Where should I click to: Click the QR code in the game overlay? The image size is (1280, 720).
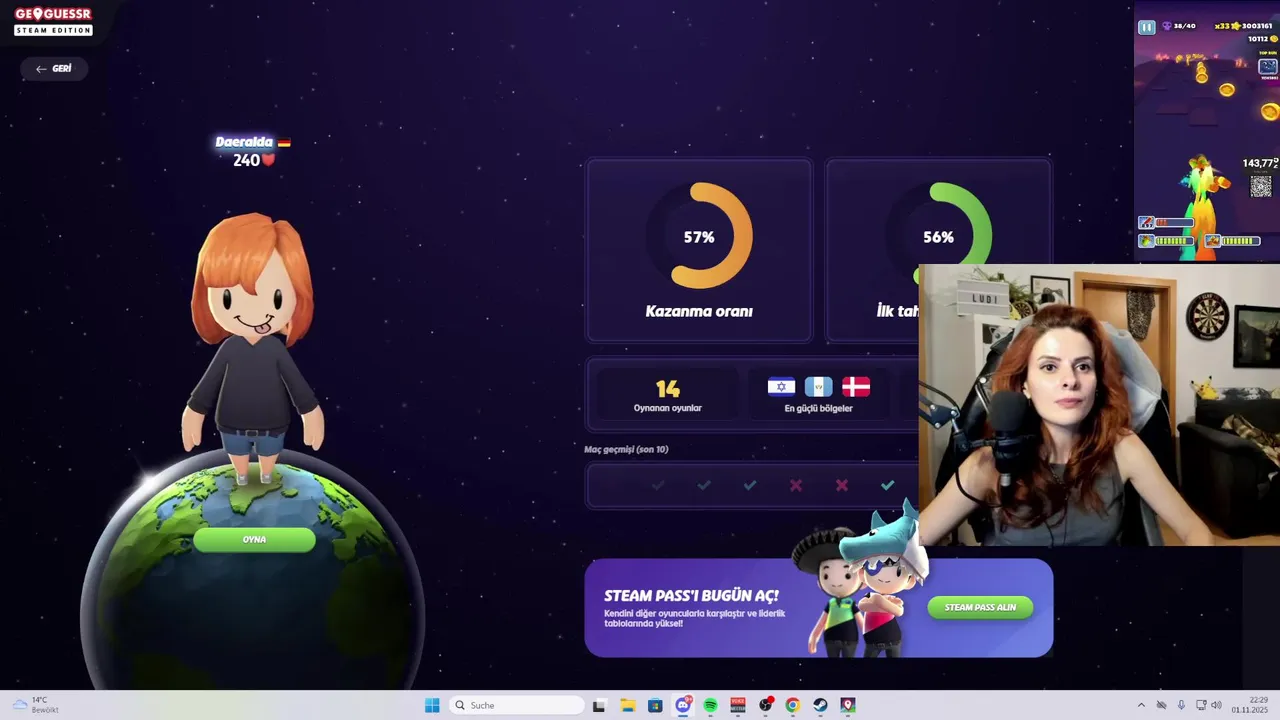(x=1261, y=186)
